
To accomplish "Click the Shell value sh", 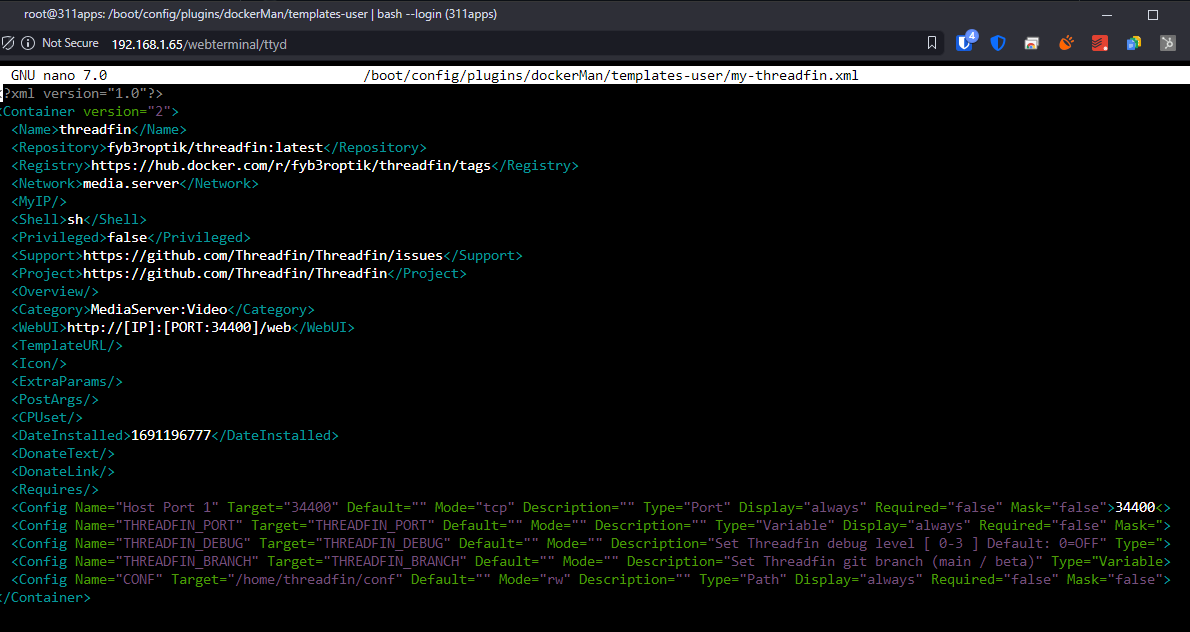I will coord(75,219).
